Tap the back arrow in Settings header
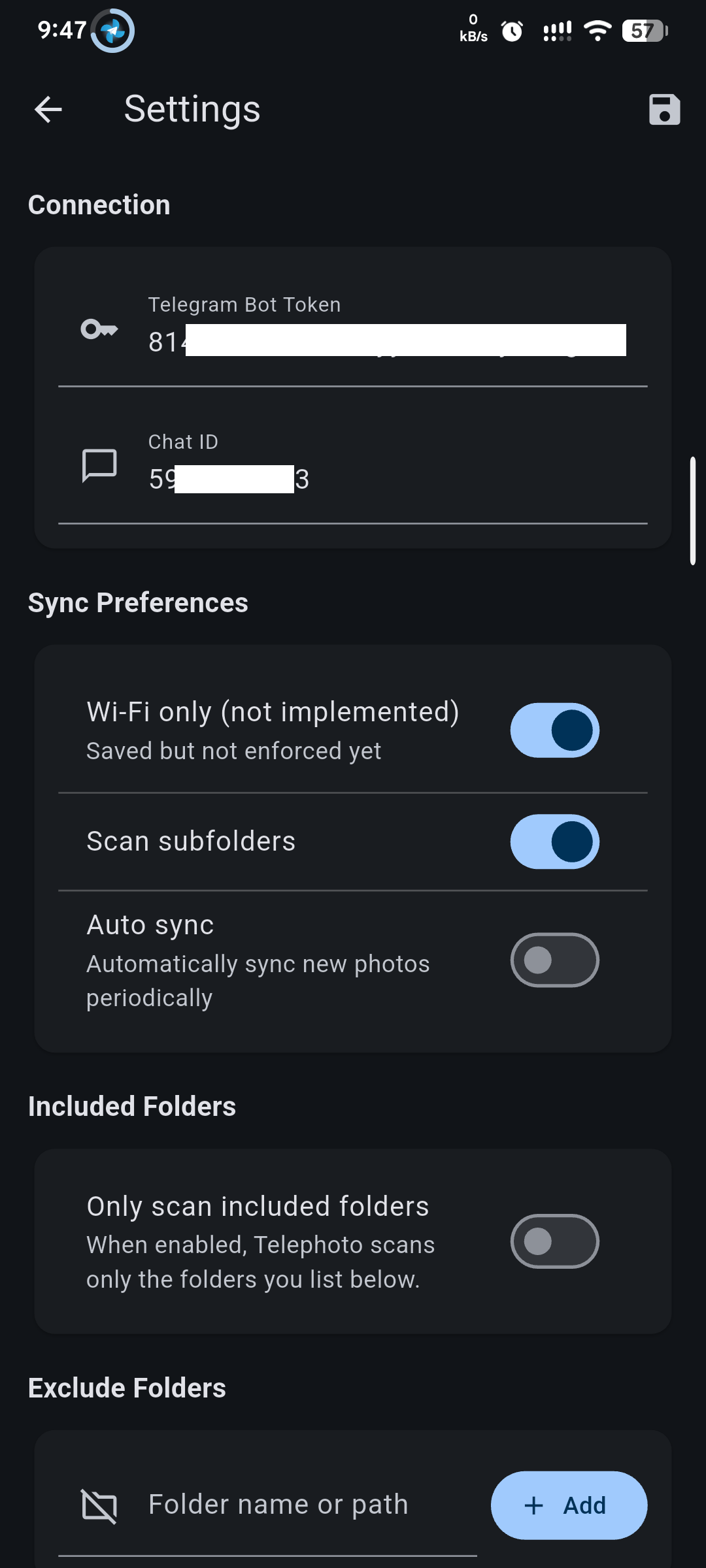 [48, 109]
